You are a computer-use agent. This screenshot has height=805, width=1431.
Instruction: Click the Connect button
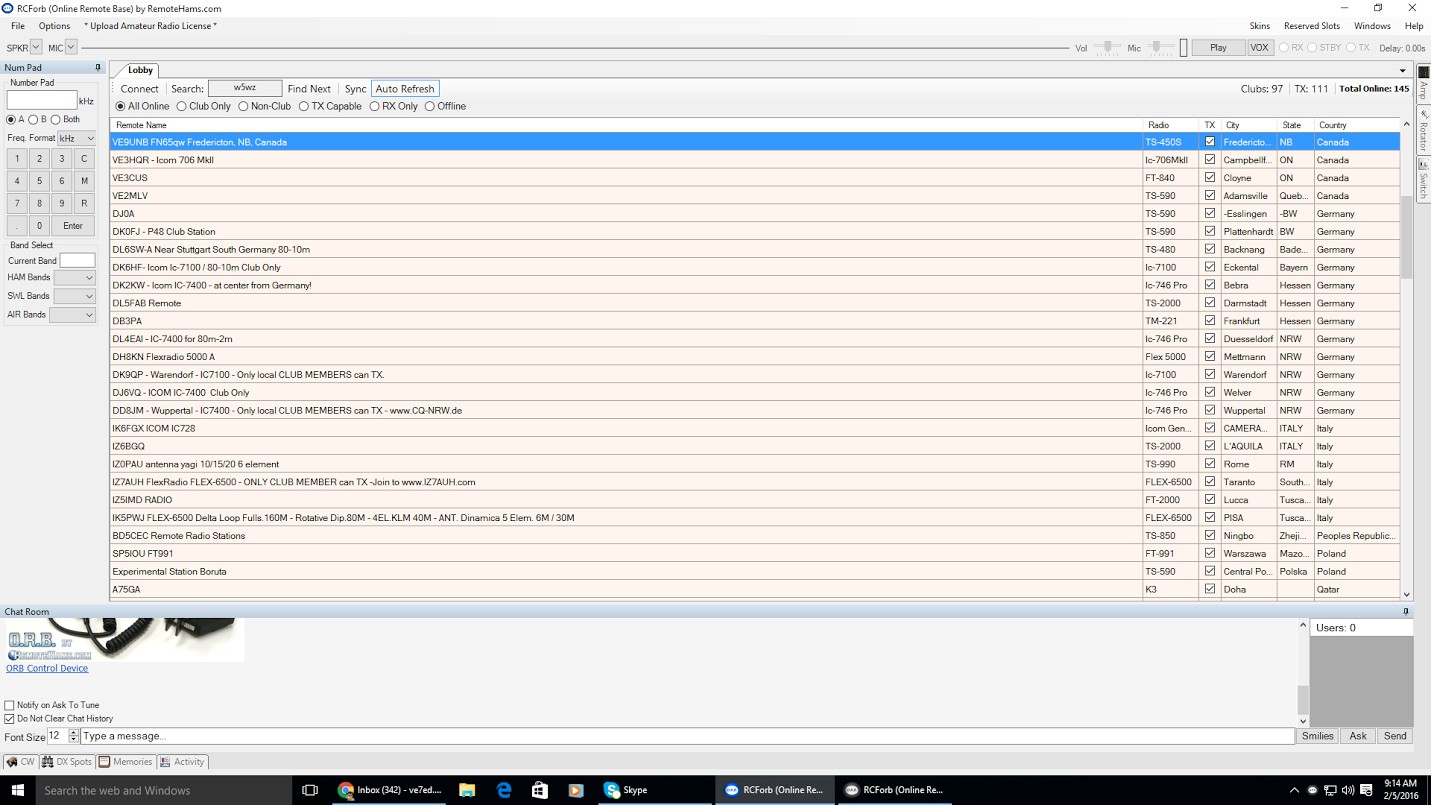[x=139, y=89]
